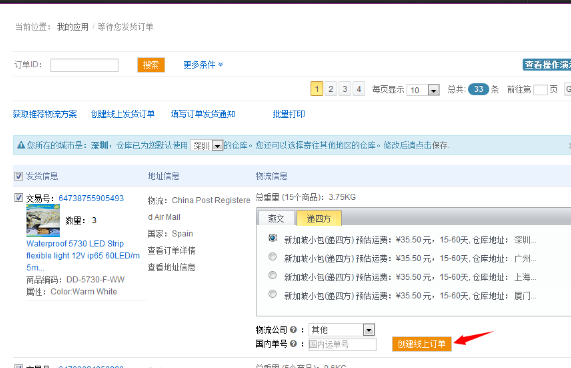The image size is (571, 368).
Task: Open the 物流公司 其他 dropdown
Action: coord(342,330)
